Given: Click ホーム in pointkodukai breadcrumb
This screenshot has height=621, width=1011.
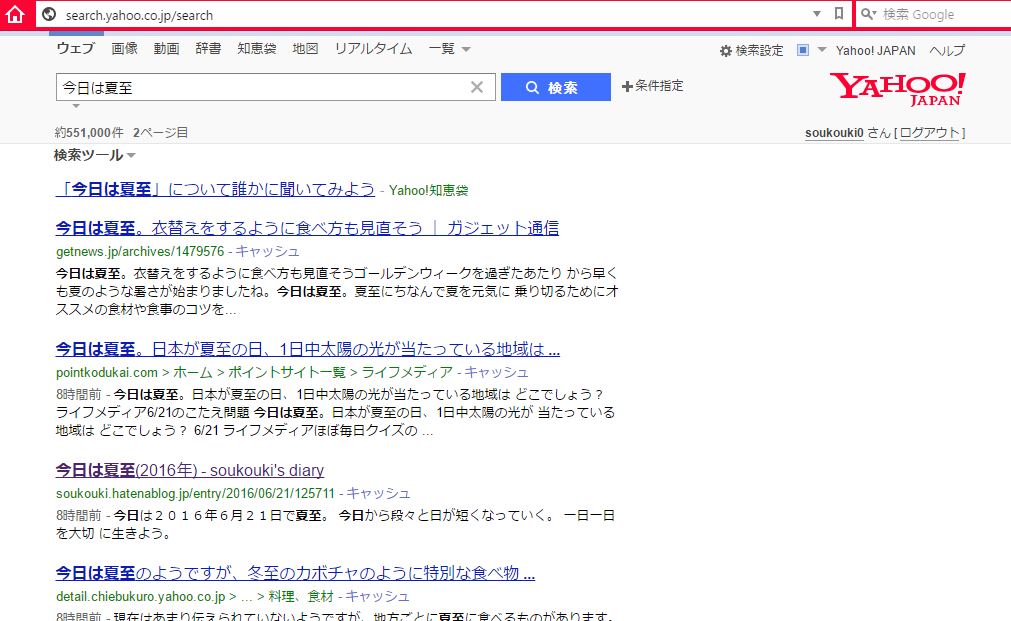Looking at the screenshot, I should pos(193,372).
